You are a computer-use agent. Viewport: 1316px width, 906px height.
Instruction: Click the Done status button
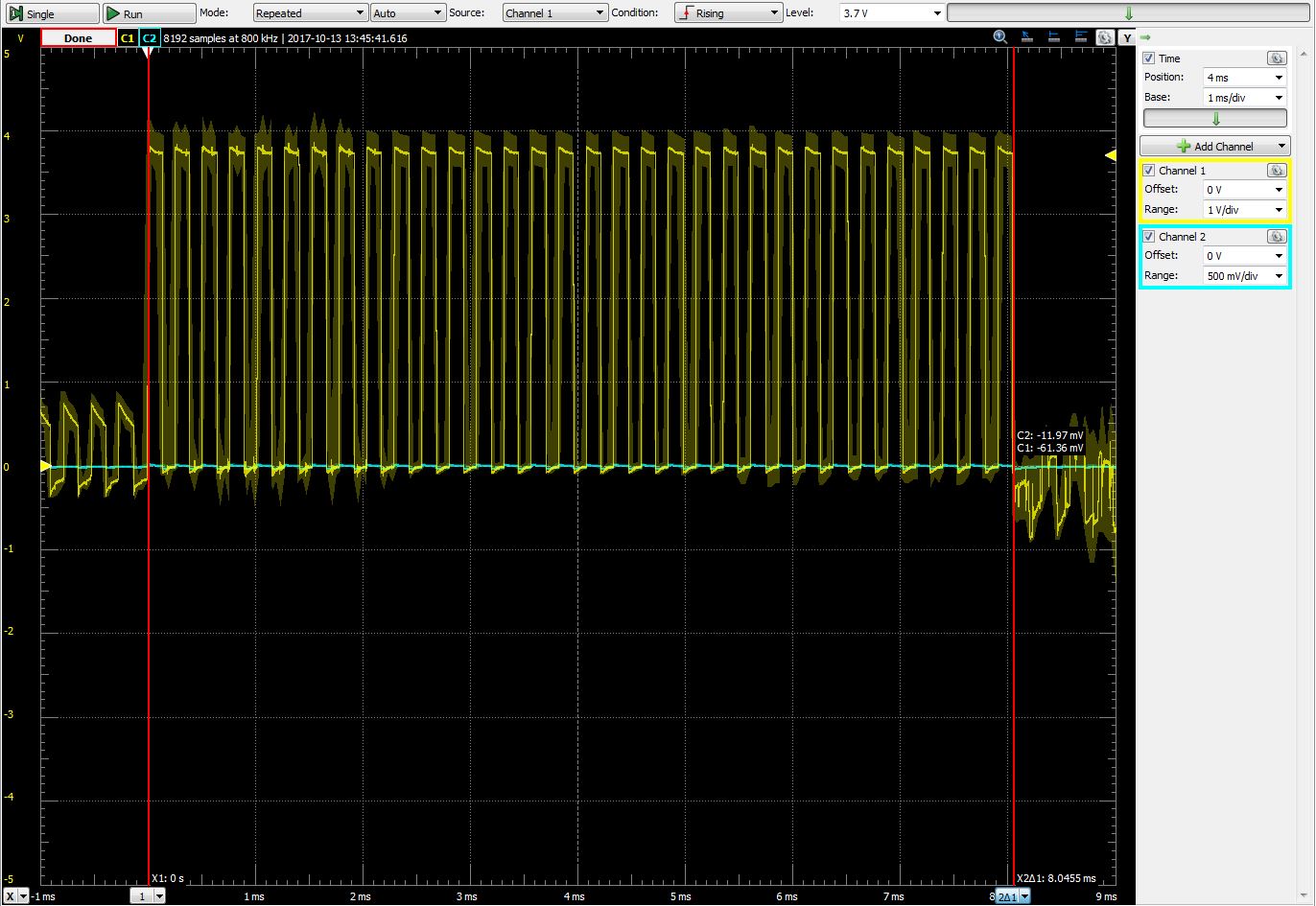click(79, 38)
